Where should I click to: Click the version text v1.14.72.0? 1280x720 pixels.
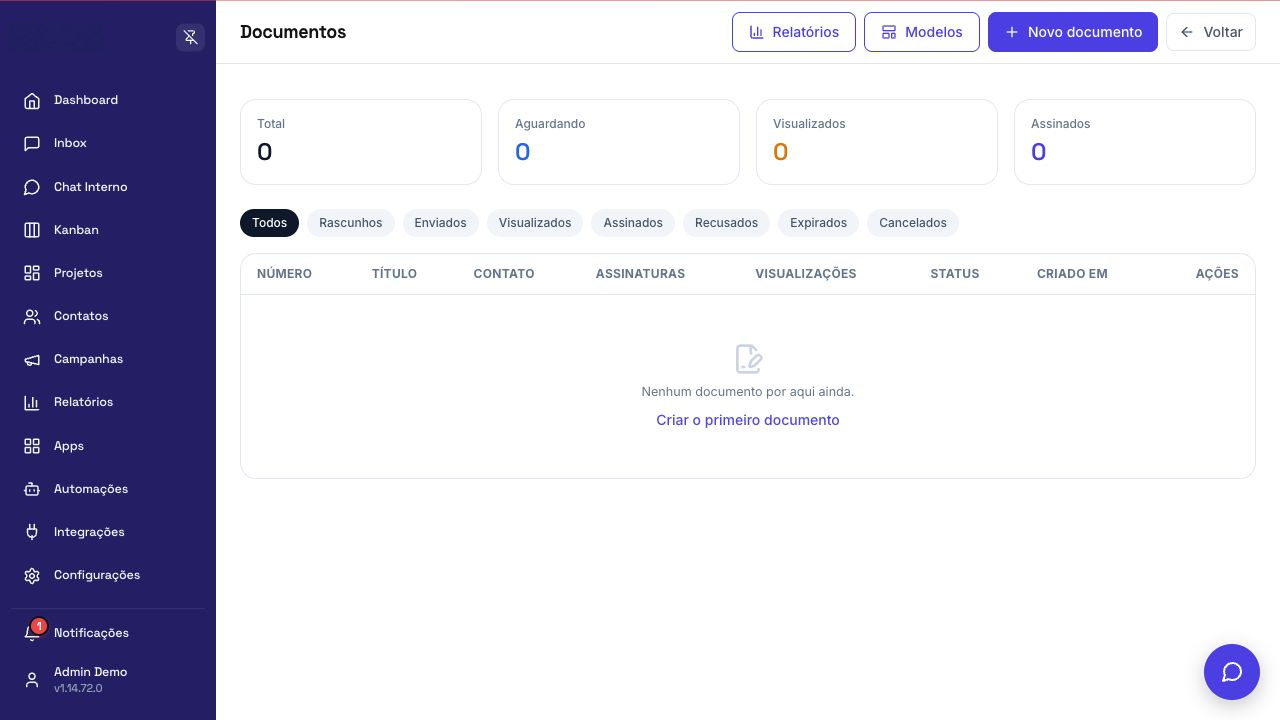(78, 689)
